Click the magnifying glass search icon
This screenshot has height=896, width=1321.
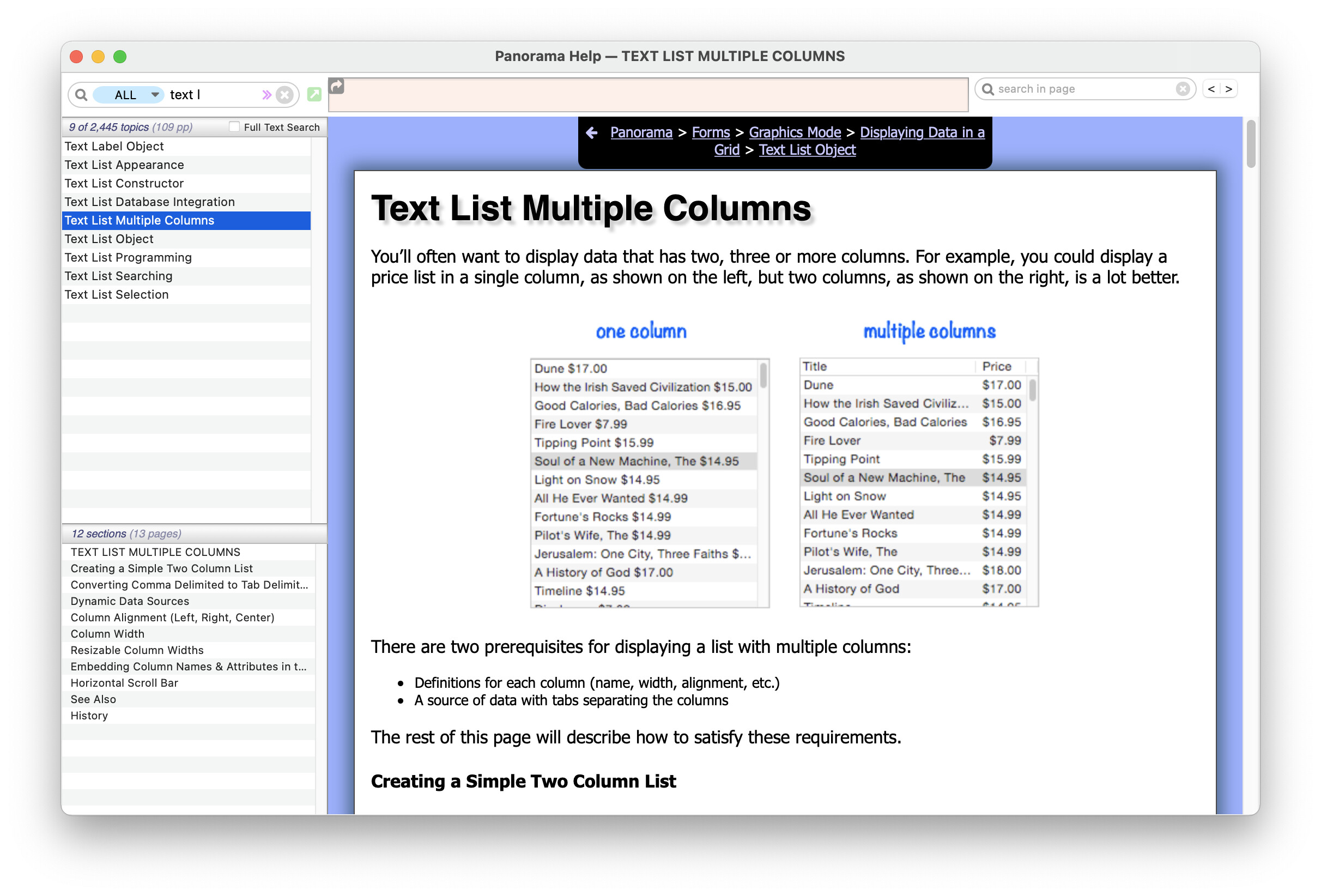click(81, 94)
